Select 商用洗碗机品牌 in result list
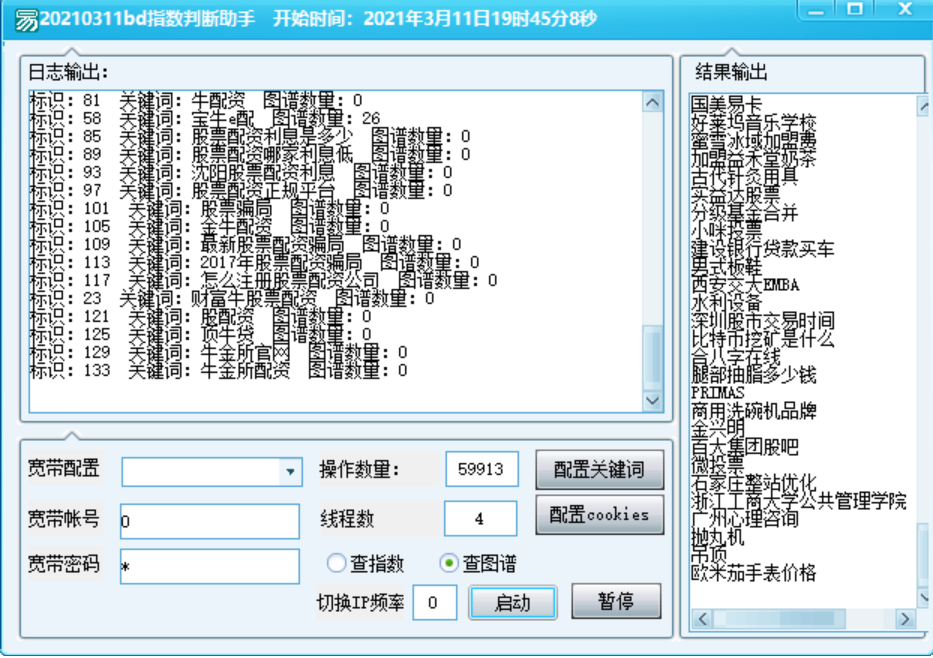Screen dimensions: 933x658 point(753,411)
